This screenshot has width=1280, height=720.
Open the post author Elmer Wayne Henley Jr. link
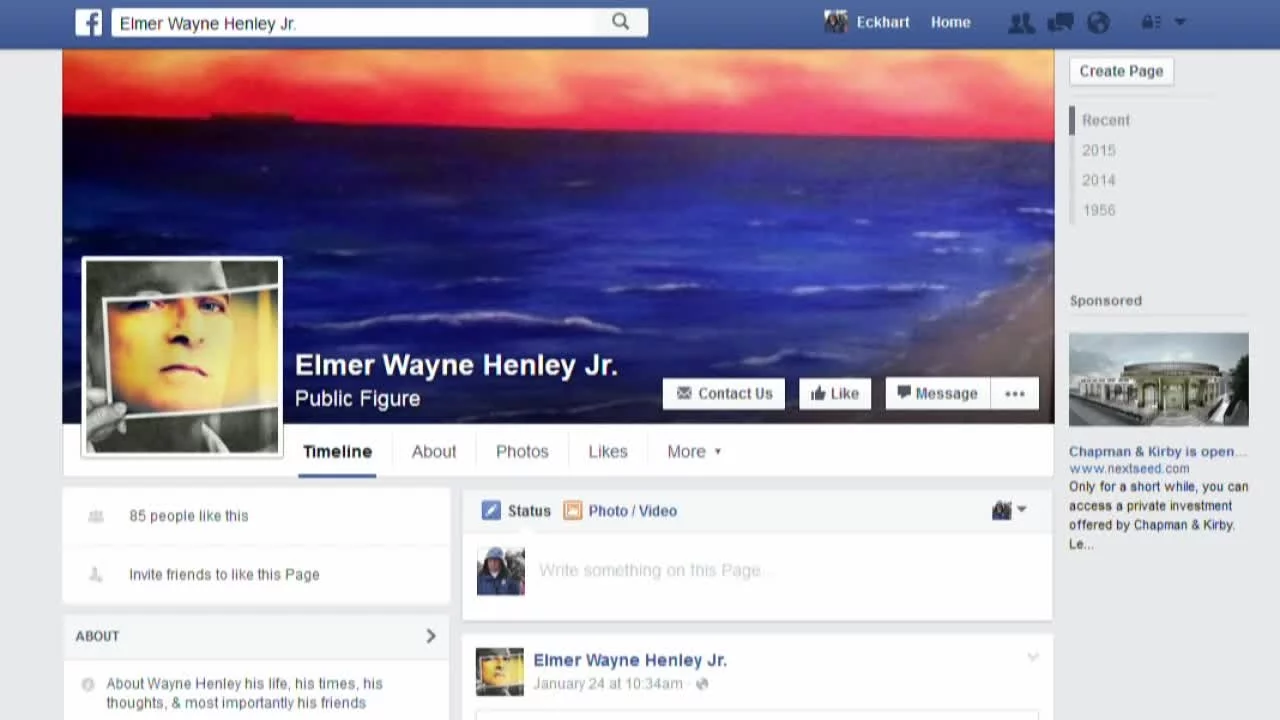[630, 660]
